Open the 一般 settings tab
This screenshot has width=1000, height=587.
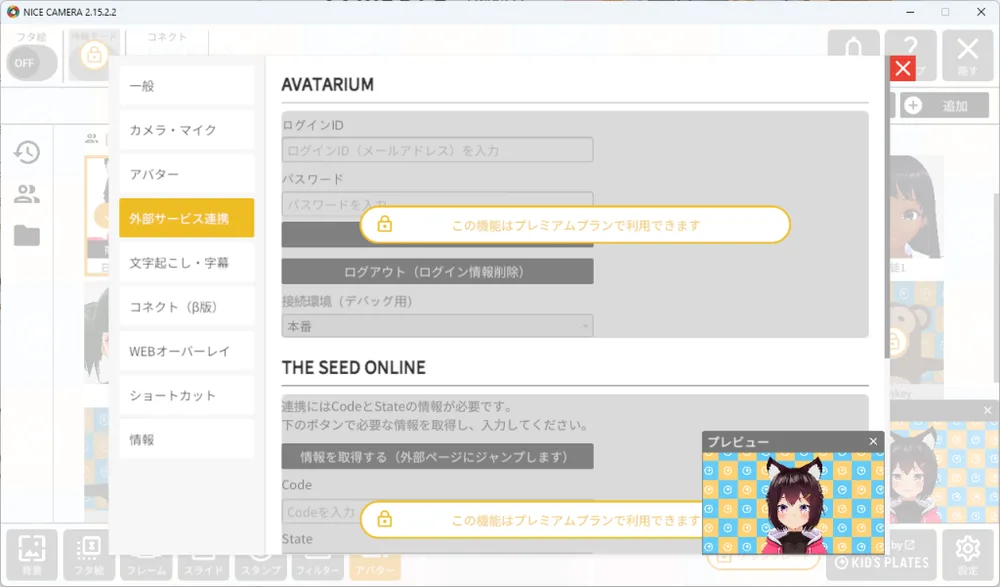point(186,85)
